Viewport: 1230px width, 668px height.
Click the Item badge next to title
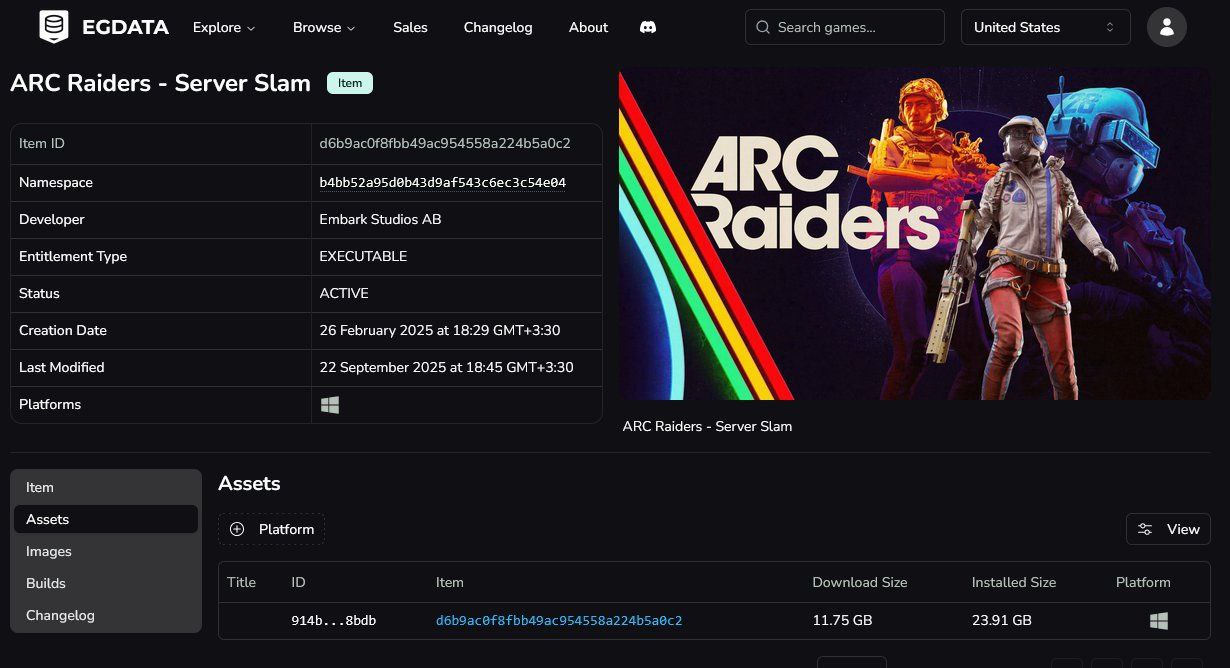click(x=350, y=83)
